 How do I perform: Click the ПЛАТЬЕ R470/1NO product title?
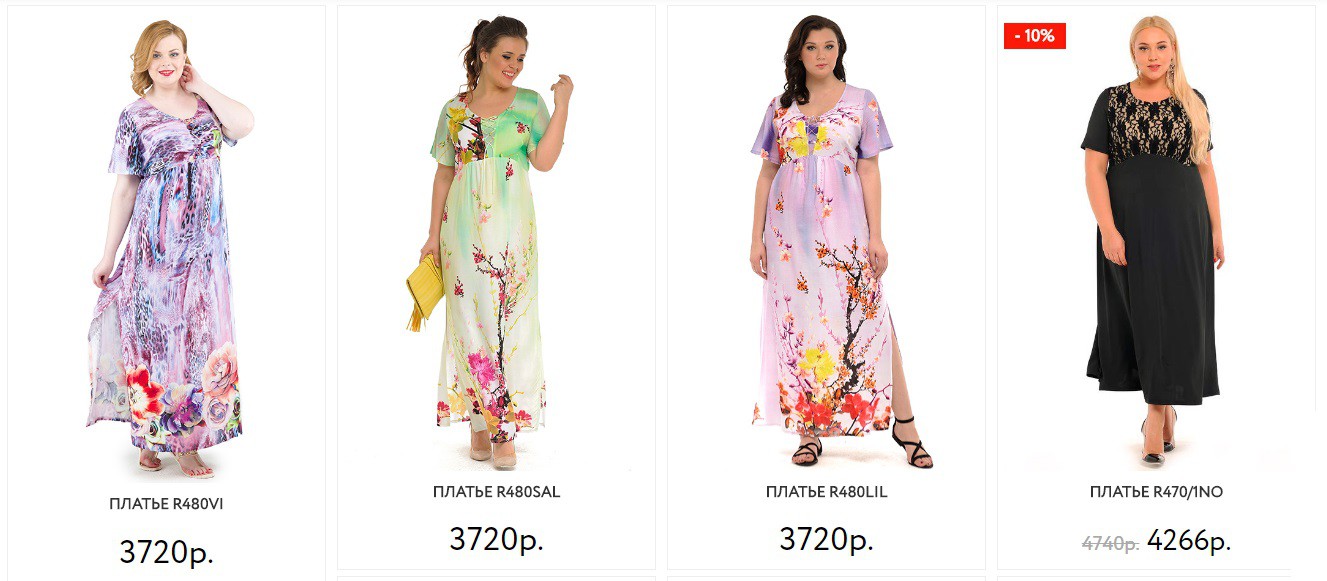(1156, 492)
